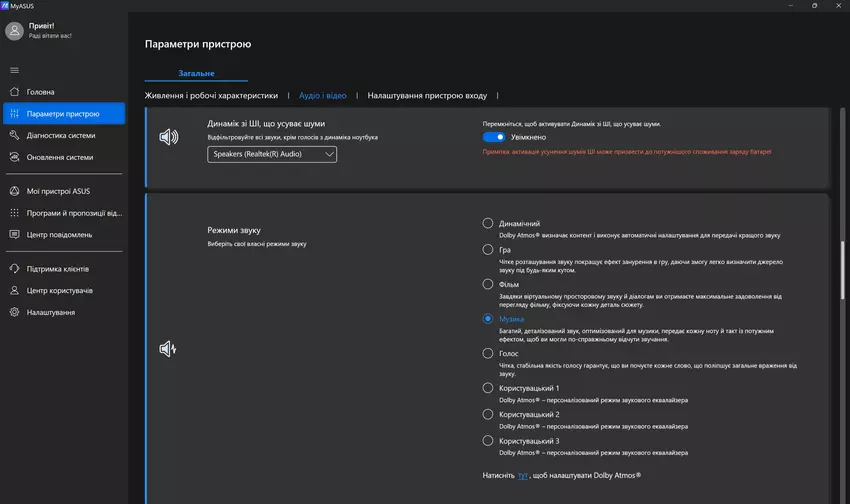
Task: Expand the Speakers (Realtek(R) Audio) dropdown
Action: pos(272,154)
